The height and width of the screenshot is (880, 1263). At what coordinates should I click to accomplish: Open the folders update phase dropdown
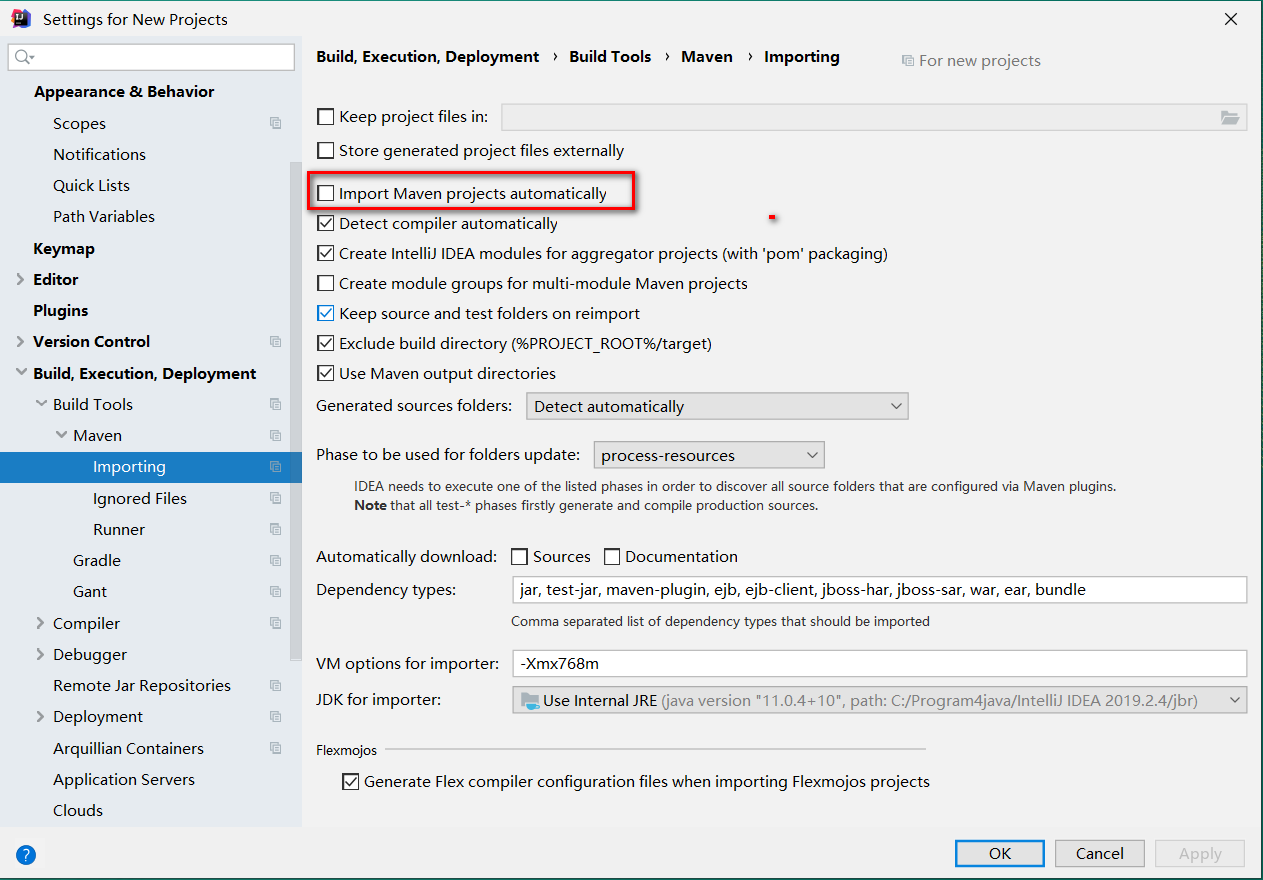tap(709, 455)
